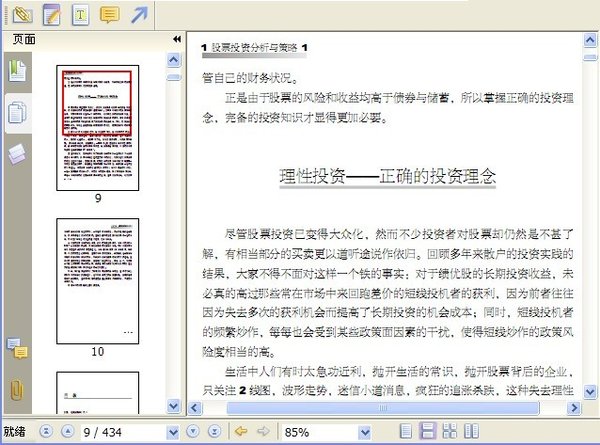Go to the first page

[x=46, y=432]
